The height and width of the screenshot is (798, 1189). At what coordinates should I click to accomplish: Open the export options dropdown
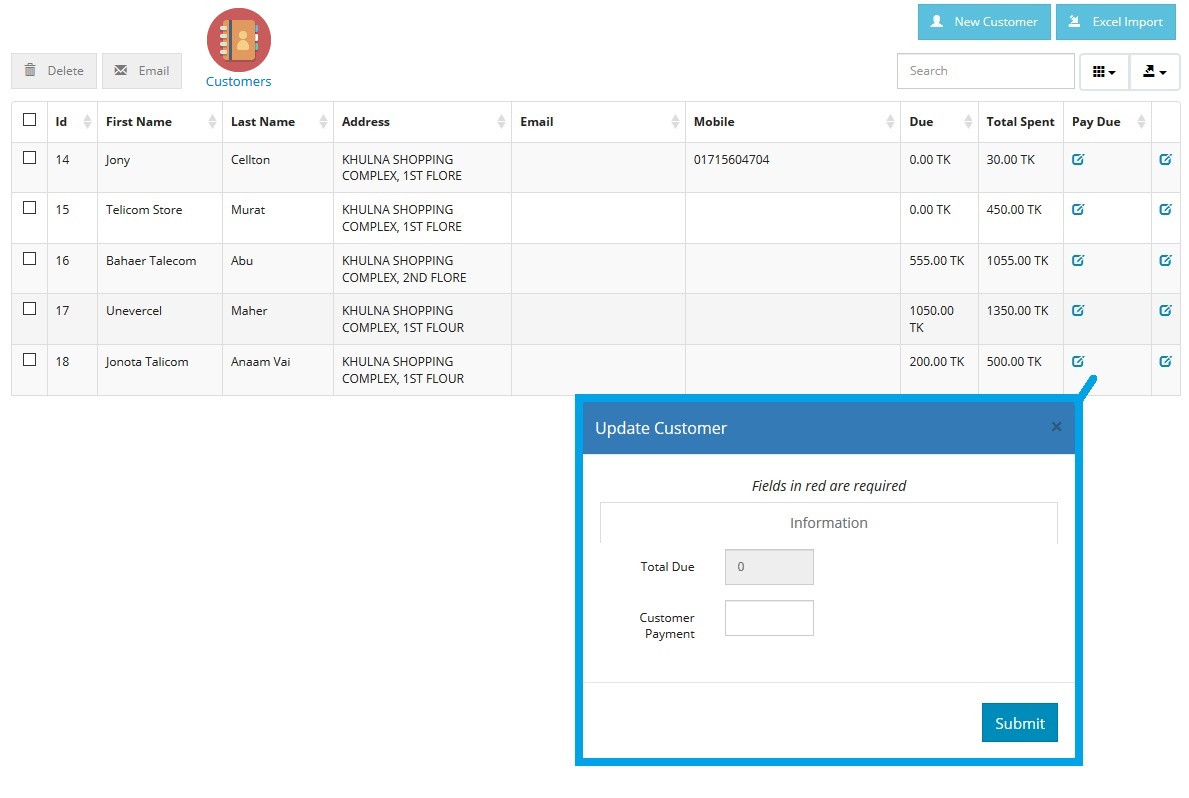1155,70
